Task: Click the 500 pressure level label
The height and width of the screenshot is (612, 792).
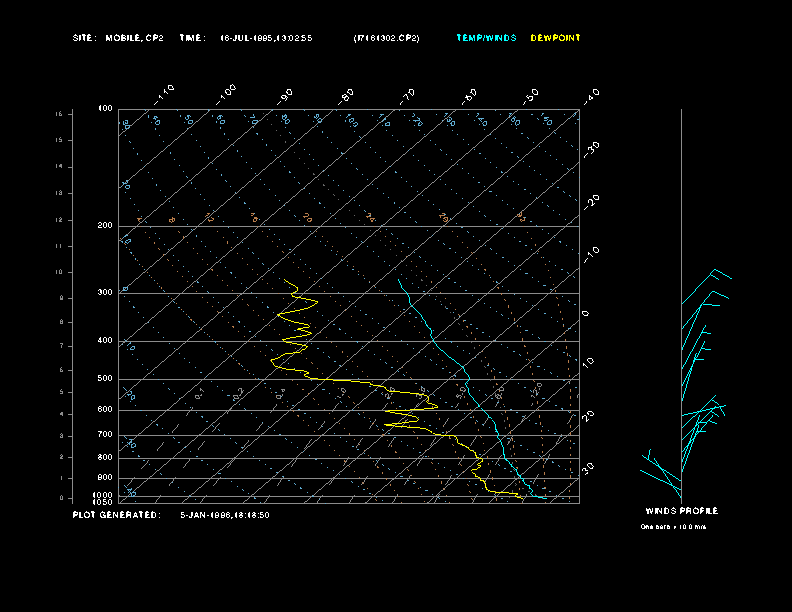Action: tap(105, 379)
